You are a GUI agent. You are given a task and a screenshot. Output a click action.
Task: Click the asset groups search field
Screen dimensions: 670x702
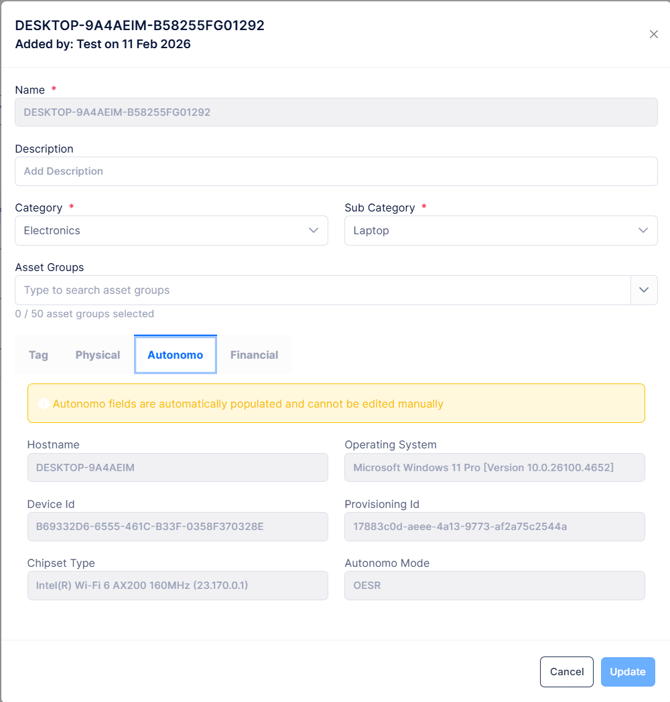point(322,290)
